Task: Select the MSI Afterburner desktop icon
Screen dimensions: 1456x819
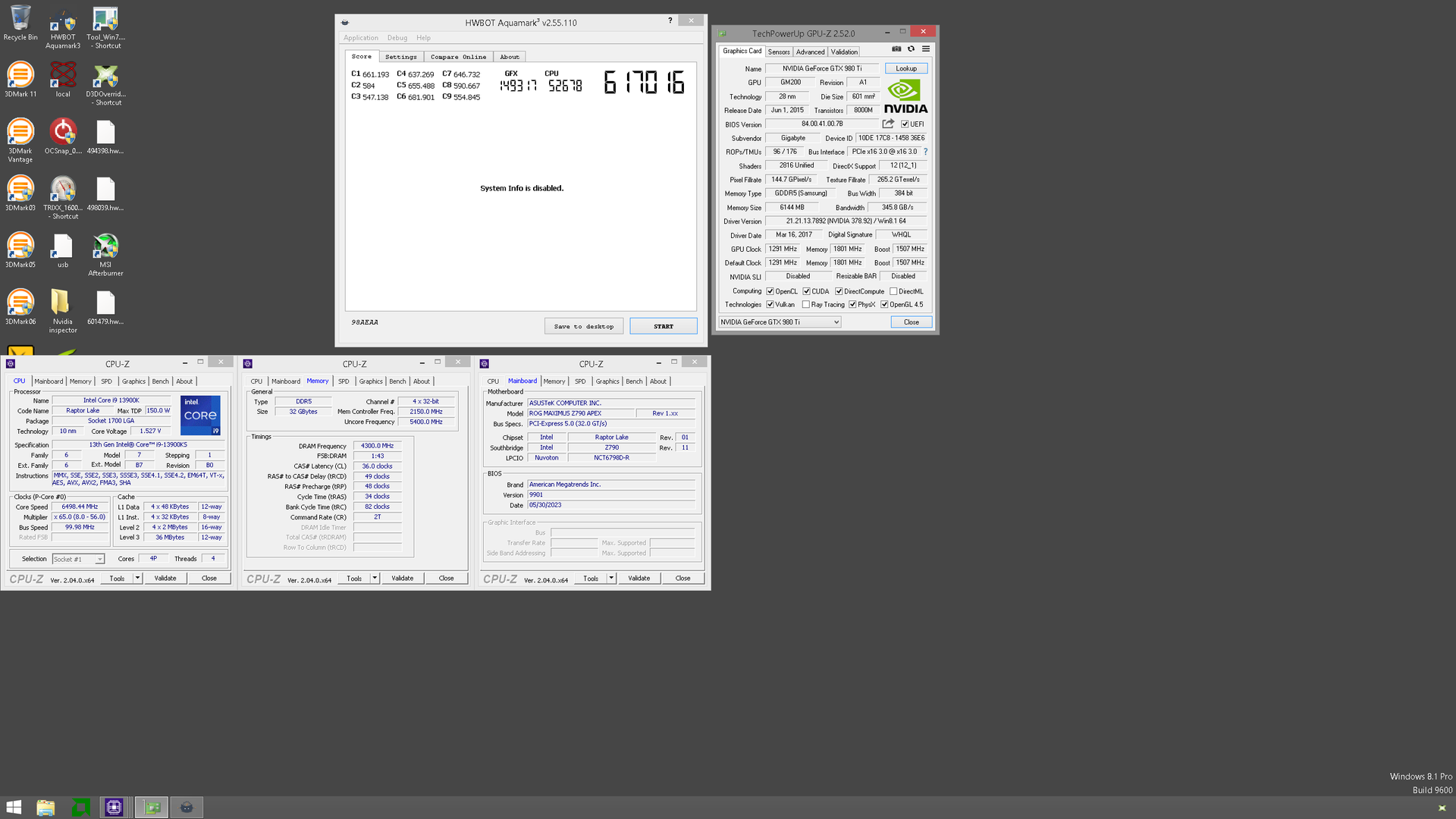Action: (105, 255)
